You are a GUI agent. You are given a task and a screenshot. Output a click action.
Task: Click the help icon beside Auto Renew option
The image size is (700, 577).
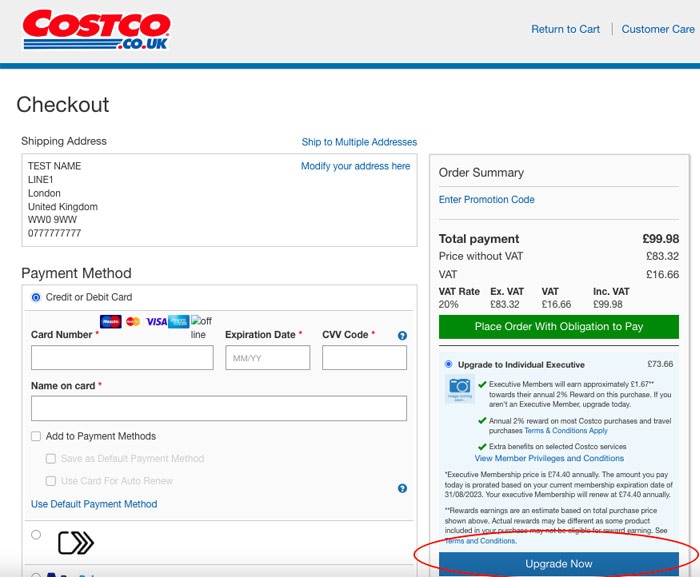(x=402, y=489)
